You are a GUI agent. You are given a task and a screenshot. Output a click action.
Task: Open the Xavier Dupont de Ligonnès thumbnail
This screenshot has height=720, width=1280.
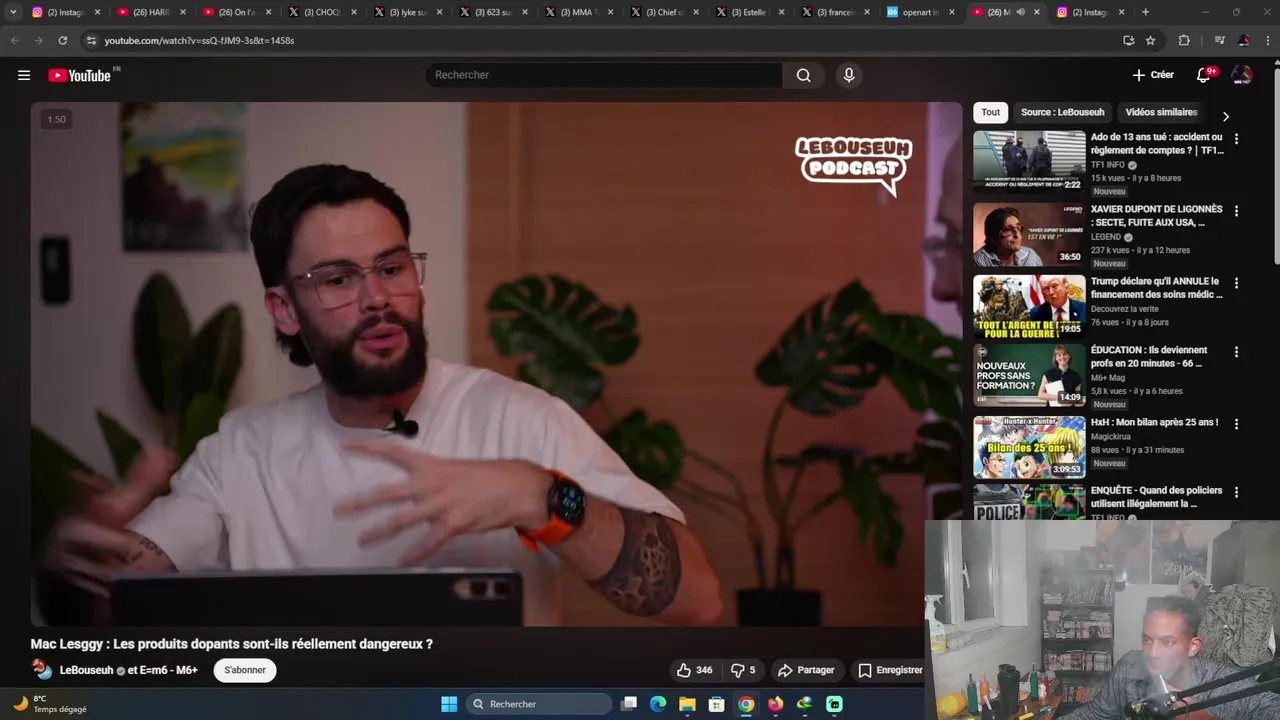click(x=1029, y=234)
